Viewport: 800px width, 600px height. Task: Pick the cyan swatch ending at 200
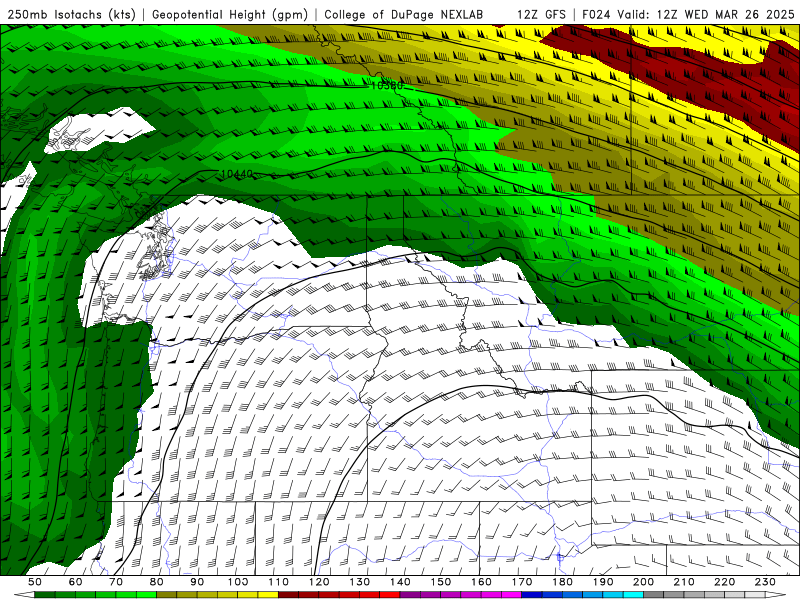pyautogui.click(x=633, y=595)
